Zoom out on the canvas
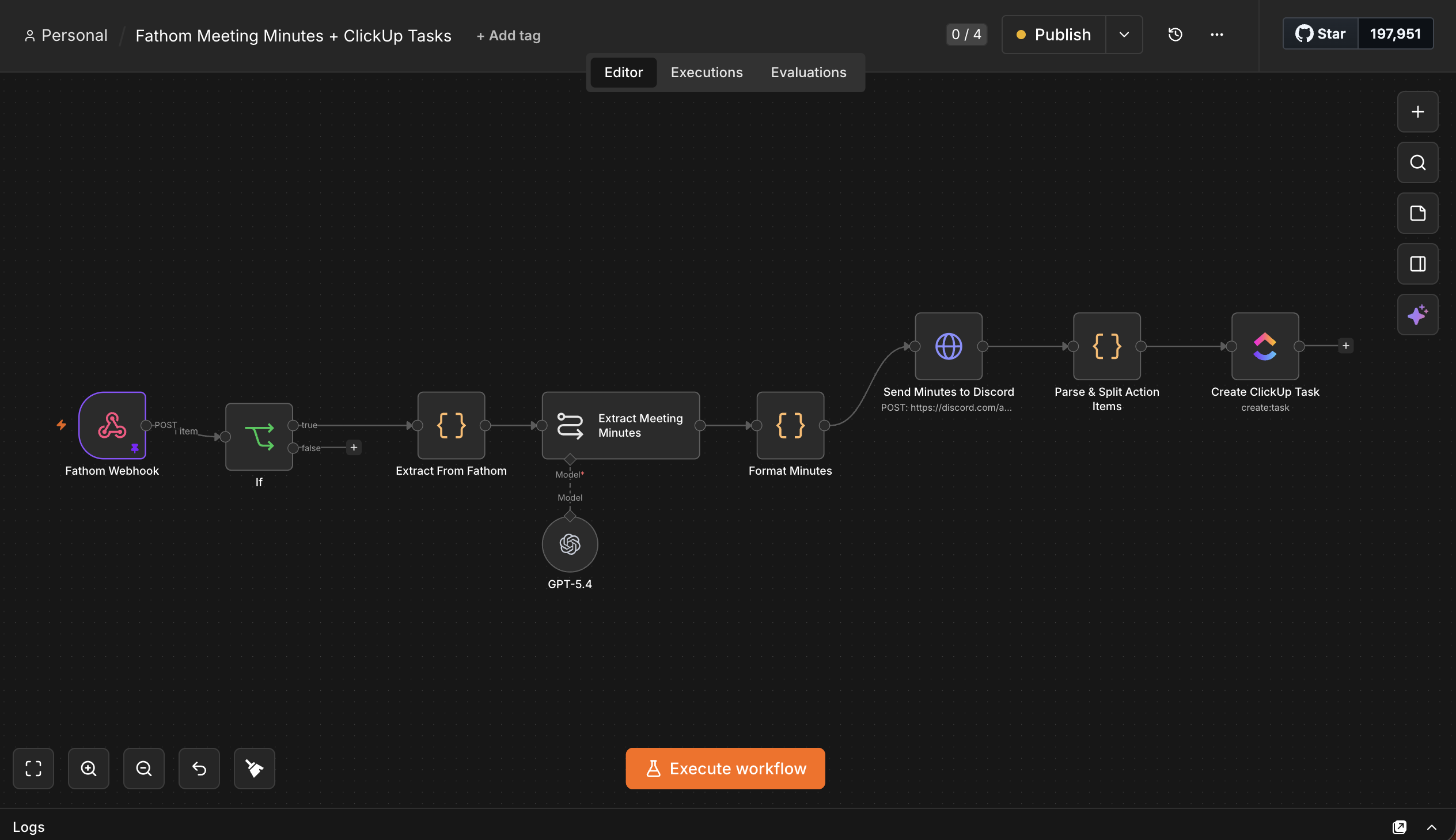 click(x=144, y=769)
